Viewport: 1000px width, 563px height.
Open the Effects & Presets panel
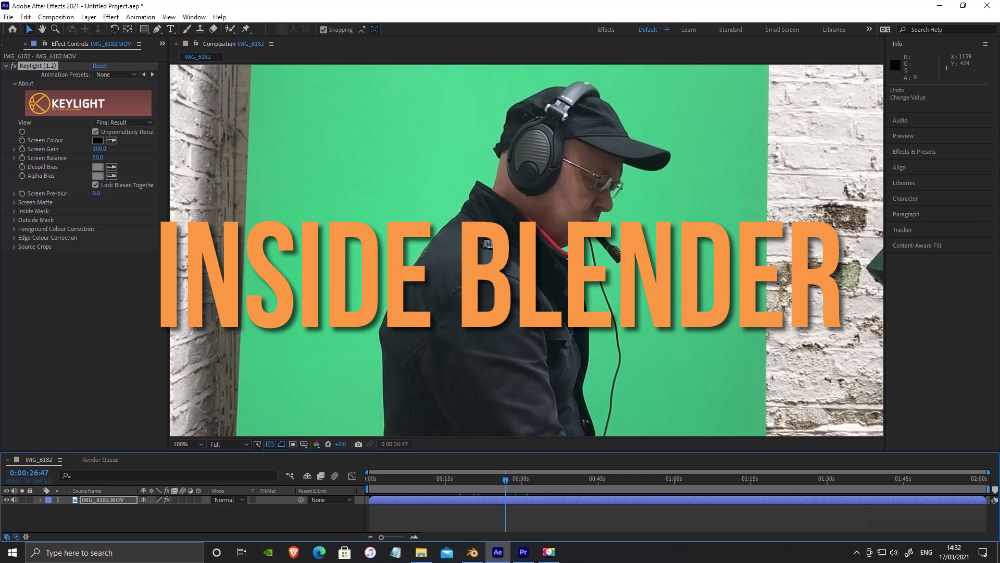click(914, 152)
